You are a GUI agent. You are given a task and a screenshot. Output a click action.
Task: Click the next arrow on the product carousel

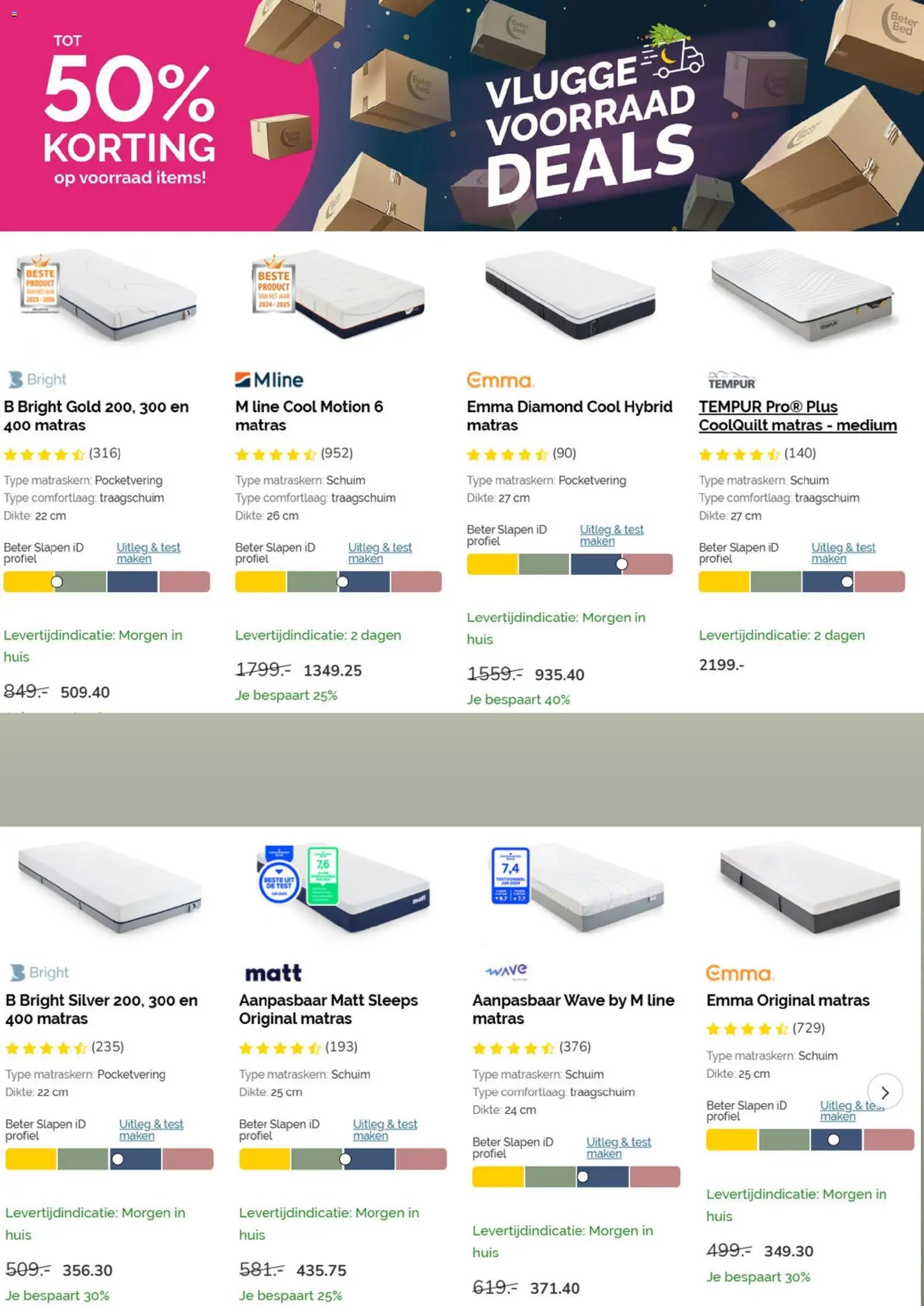click(885, 1092)
